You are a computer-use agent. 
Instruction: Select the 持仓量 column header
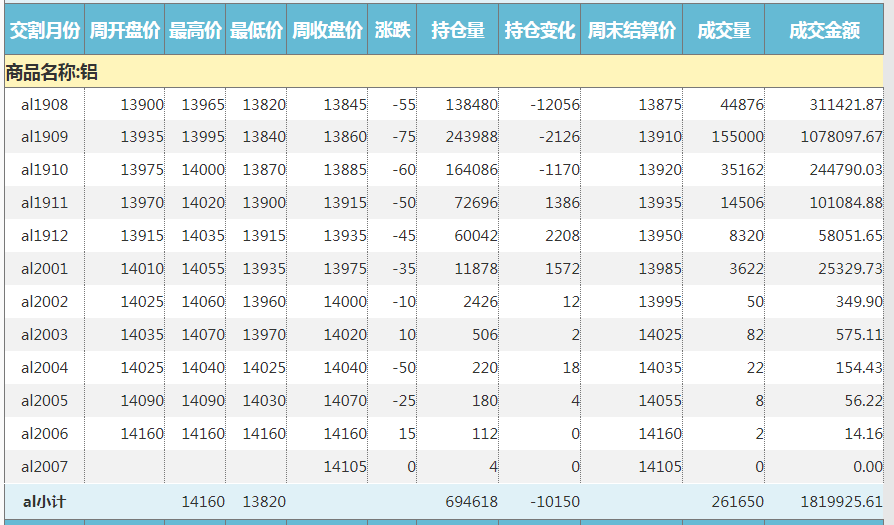tap(457, 31)
